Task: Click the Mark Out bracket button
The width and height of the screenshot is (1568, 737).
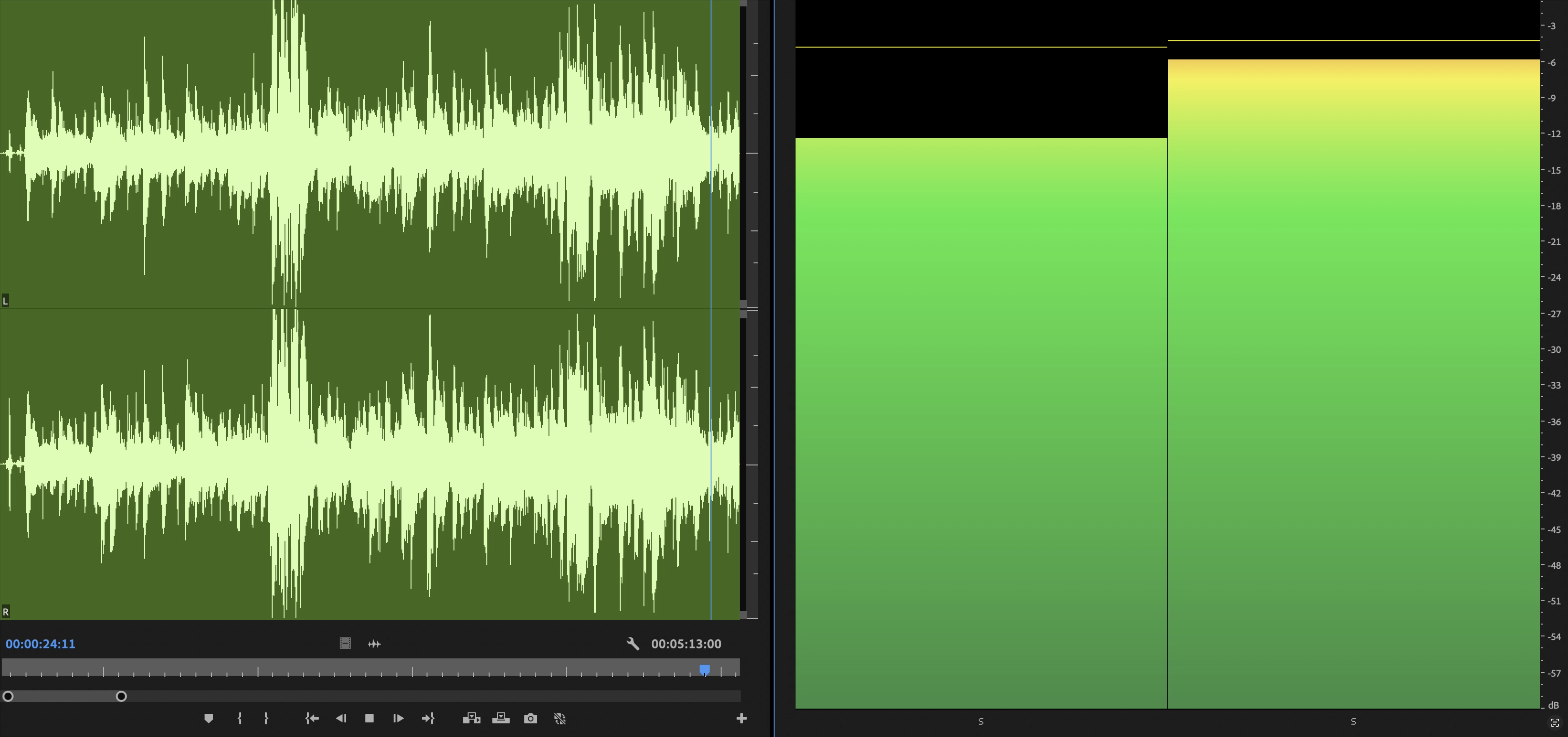Action: point(266,719)
